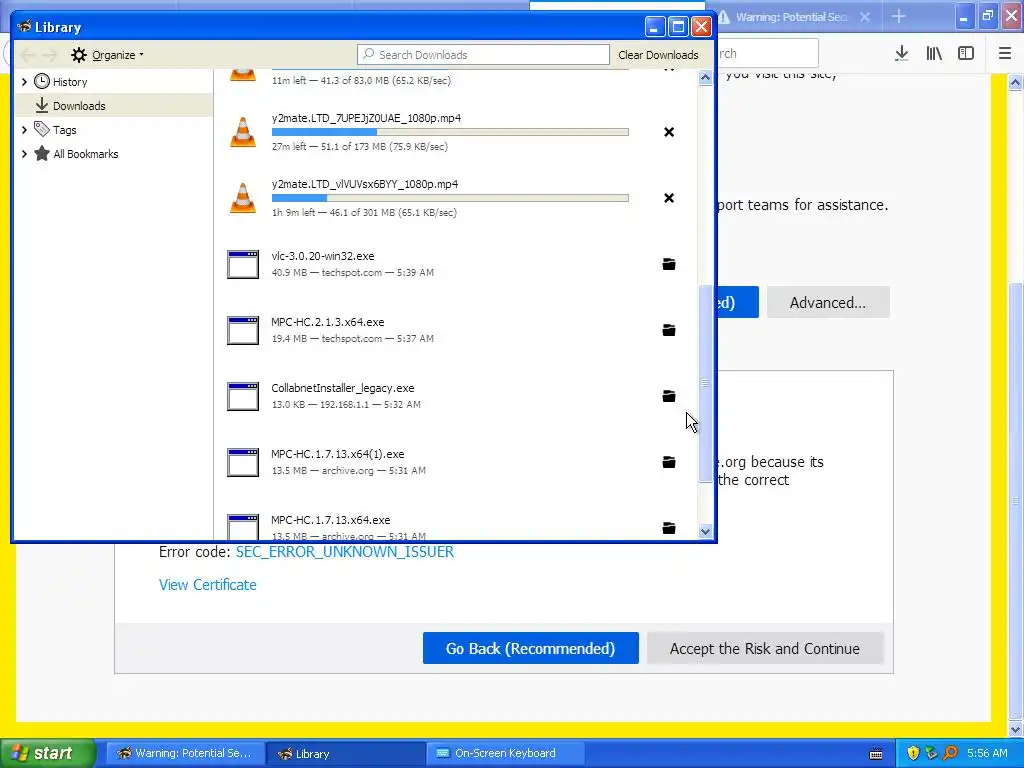Click VLC cone icon of 7UPEJjZ0UAE video
Screen dimensions: 1024x768
243,132
